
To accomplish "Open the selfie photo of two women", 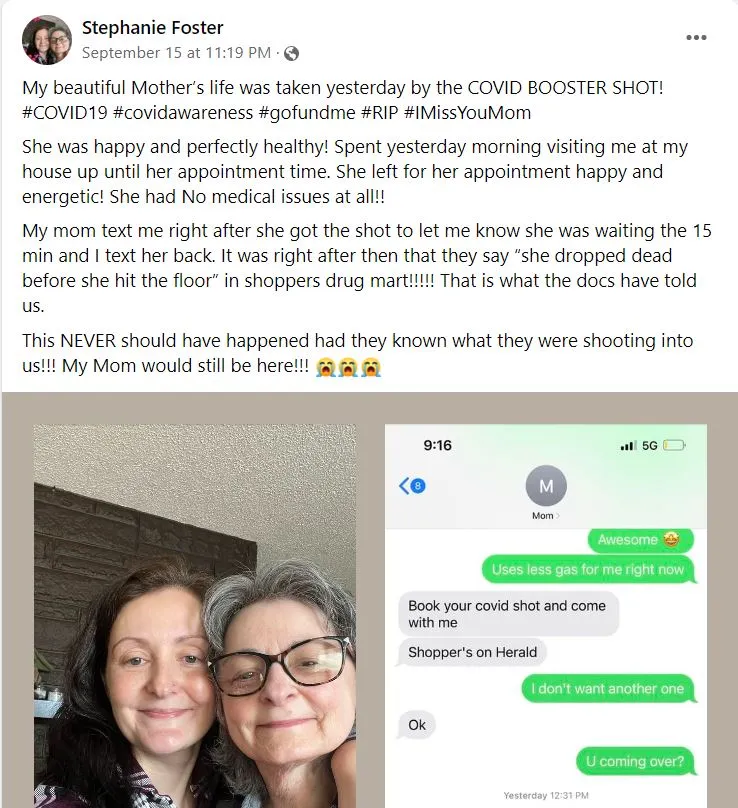I will [195, 616].
